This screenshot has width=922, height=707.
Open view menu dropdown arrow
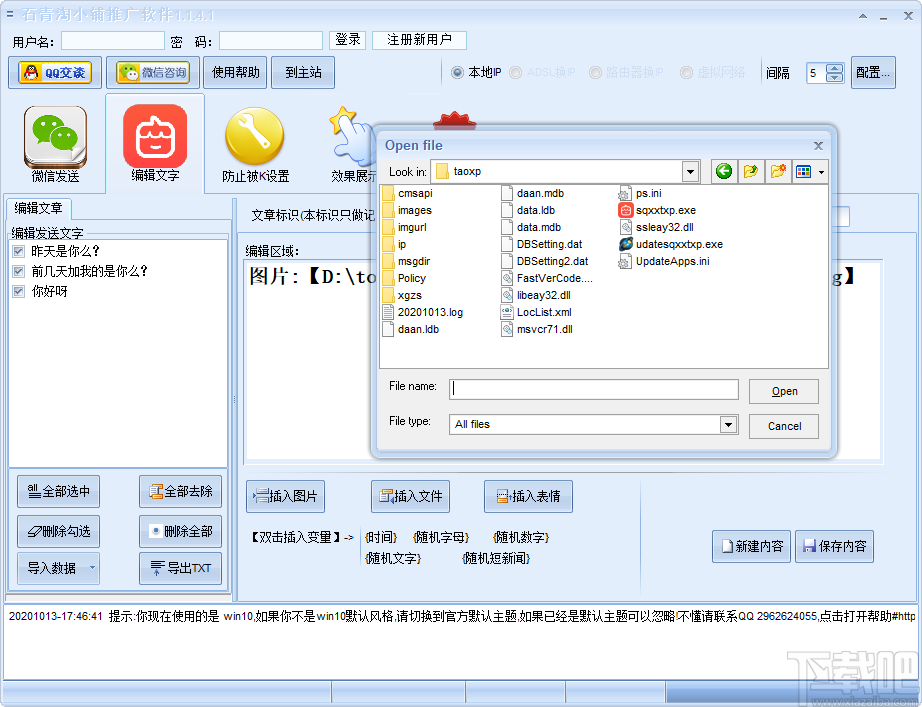821,172
